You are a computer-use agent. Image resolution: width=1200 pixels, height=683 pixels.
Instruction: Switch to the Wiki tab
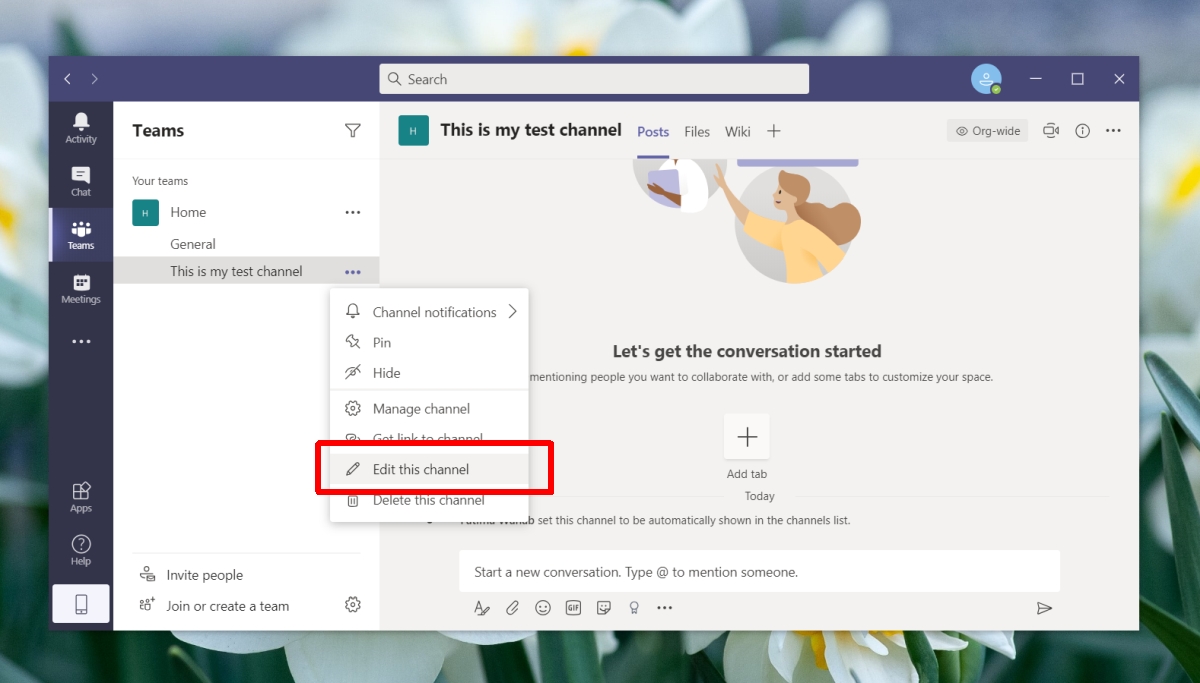[738, 131]
